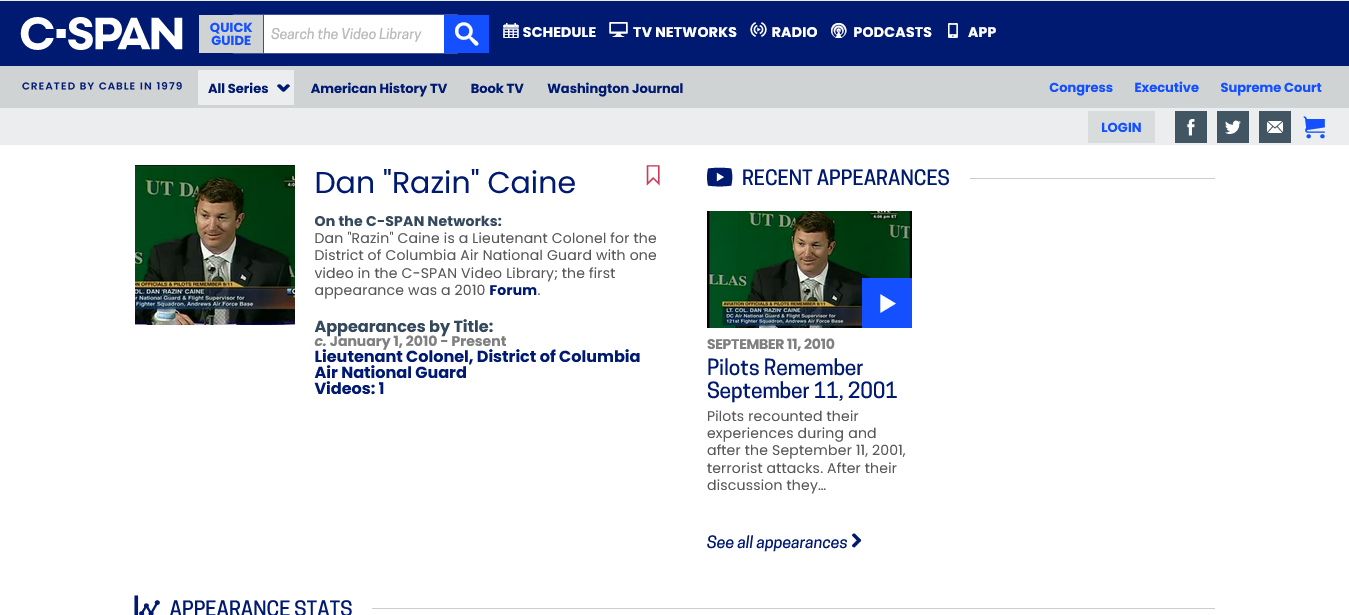The image size is (1349, 615).
Task: Click the Created by Cable in 1979 text
Action: 102,87
